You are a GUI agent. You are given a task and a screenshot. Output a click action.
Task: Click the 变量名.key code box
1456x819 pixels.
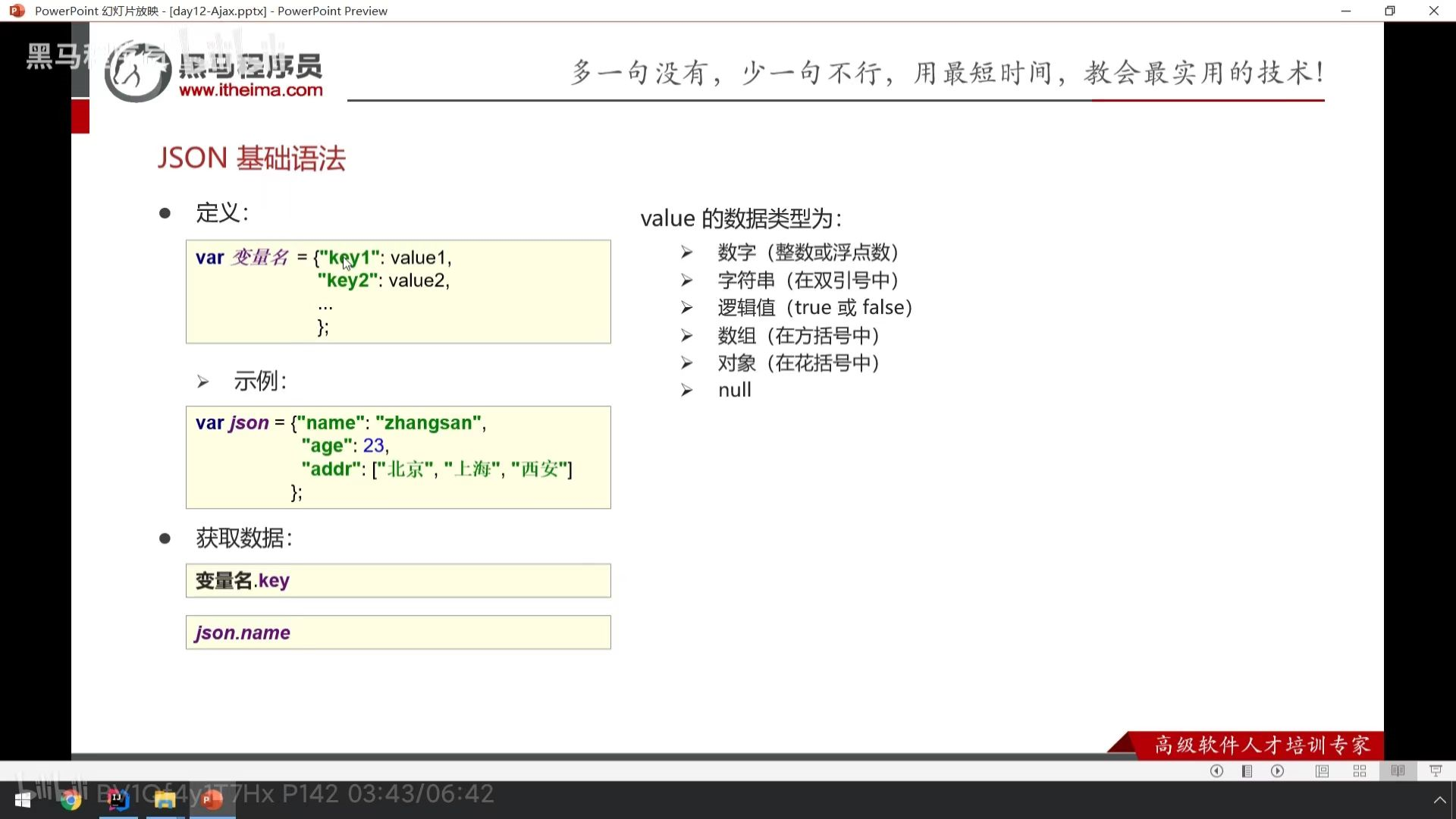point(398,581)
